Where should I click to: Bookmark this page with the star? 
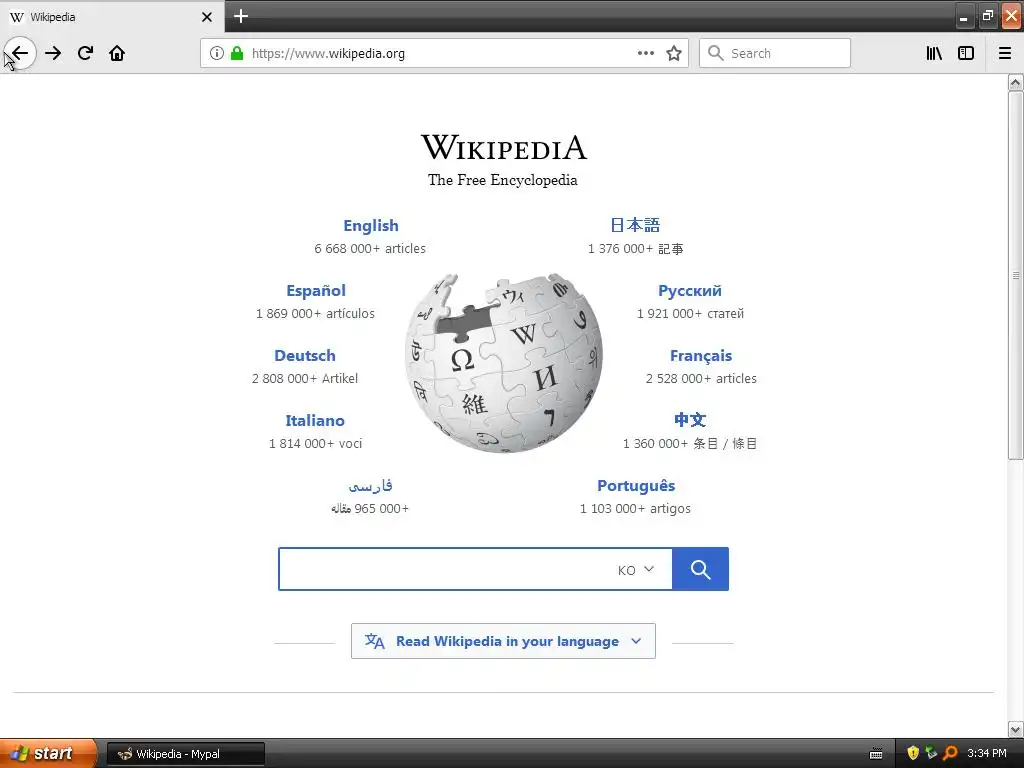point(674,53)
